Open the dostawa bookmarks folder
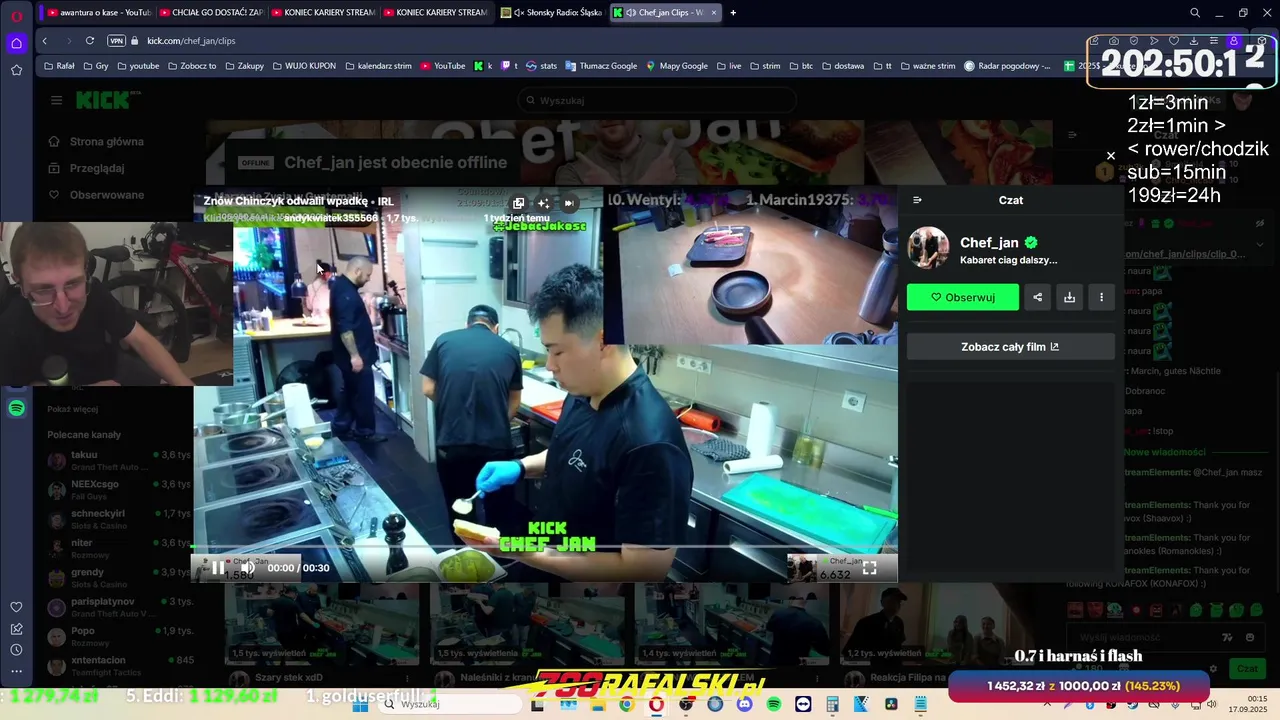 (x=842, y=66)
